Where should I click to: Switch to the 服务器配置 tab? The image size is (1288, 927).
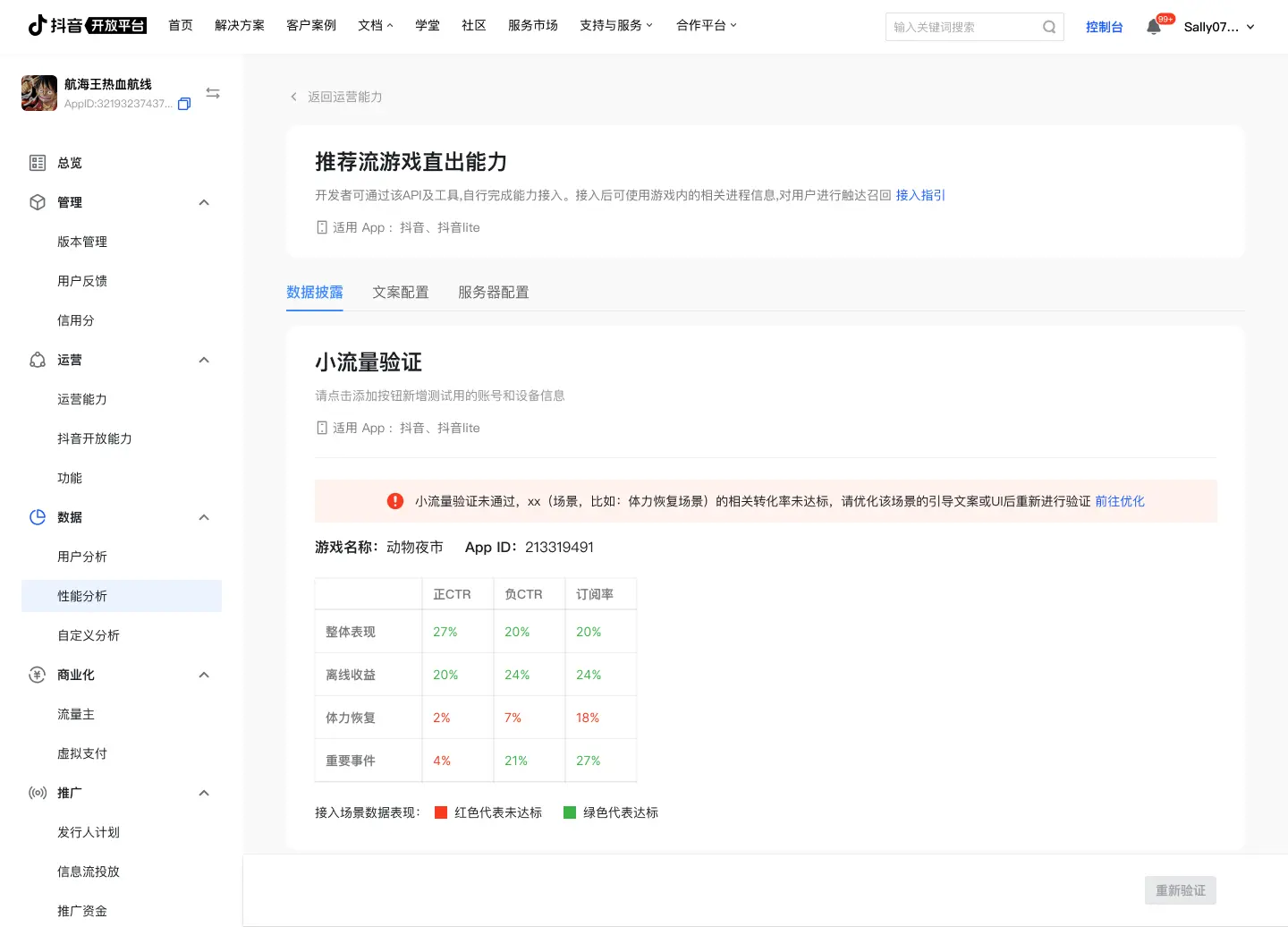pos(493,293)
